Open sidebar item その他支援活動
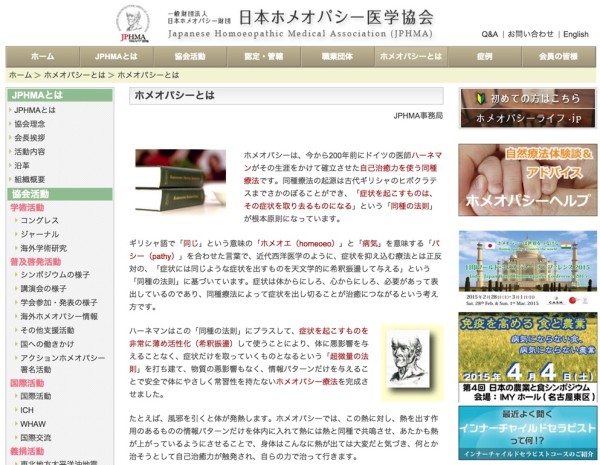 (x=47, y=330)
